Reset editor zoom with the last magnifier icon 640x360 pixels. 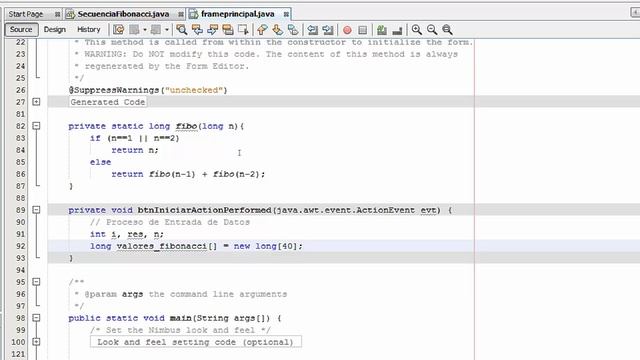click(x=447, y=29)
